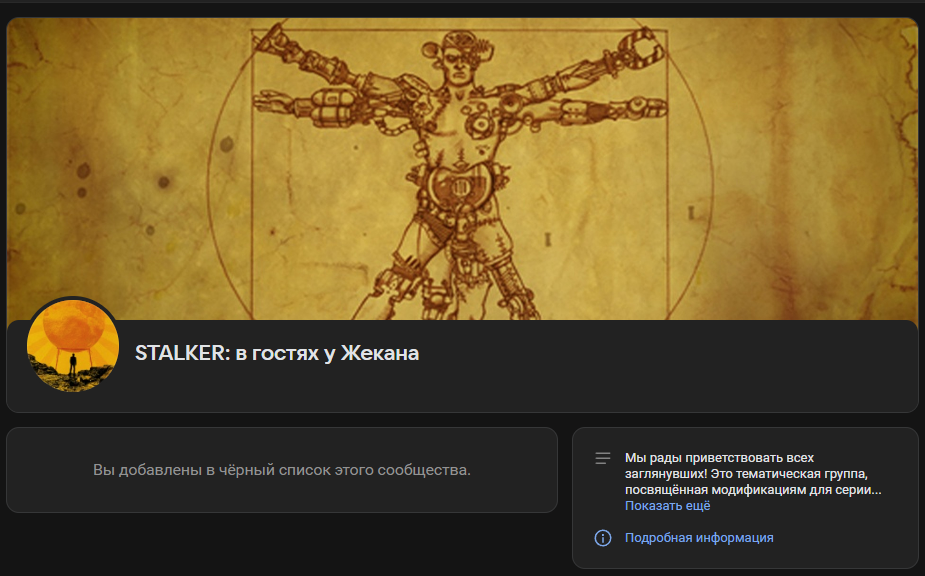Viewport: 925px width, 576px height.
Task: Click the Roman numeral mark right of the circle
Action: (x=691, y=212)
